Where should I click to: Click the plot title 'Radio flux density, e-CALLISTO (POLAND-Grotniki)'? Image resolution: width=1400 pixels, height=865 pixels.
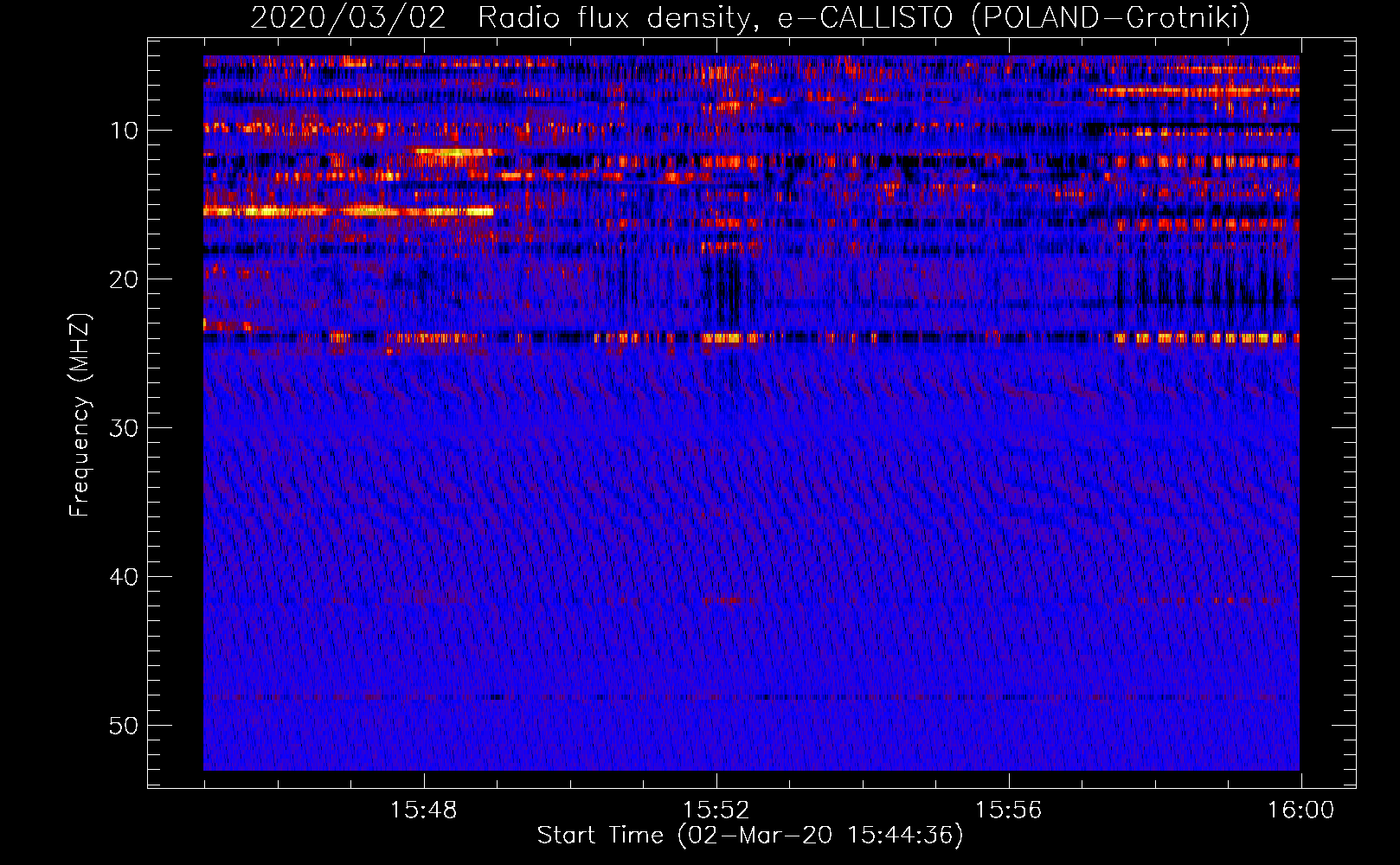[864, 17]
